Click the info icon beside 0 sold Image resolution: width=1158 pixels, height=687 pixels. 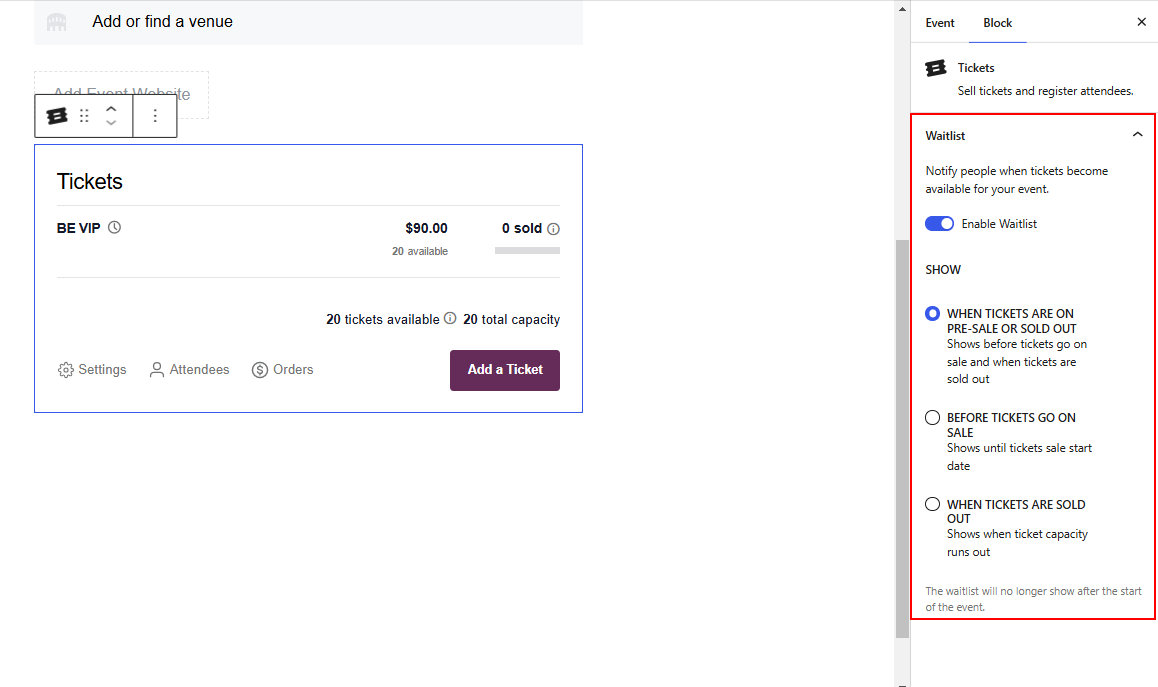554,228
